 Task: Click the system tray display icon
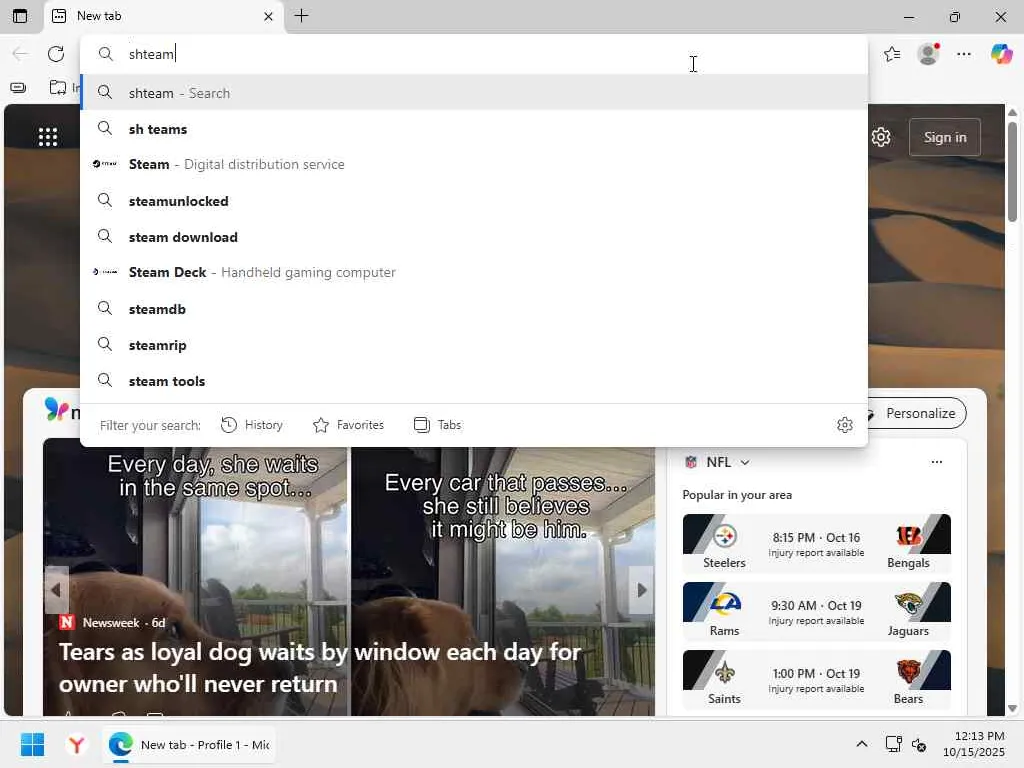(x=893, y=744)
